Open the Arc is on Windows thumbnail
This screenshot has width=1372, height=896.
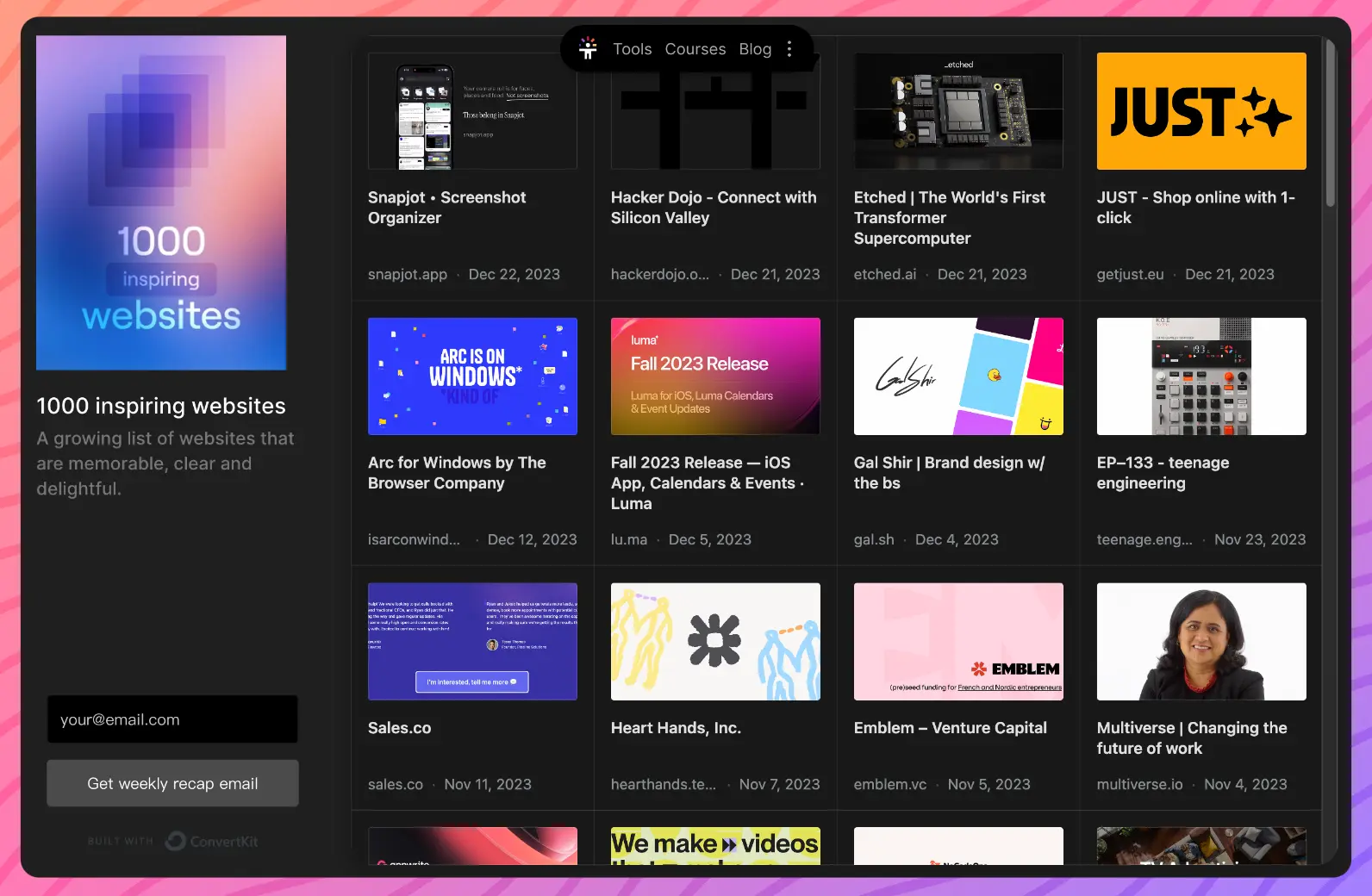(x=472, y=376)
